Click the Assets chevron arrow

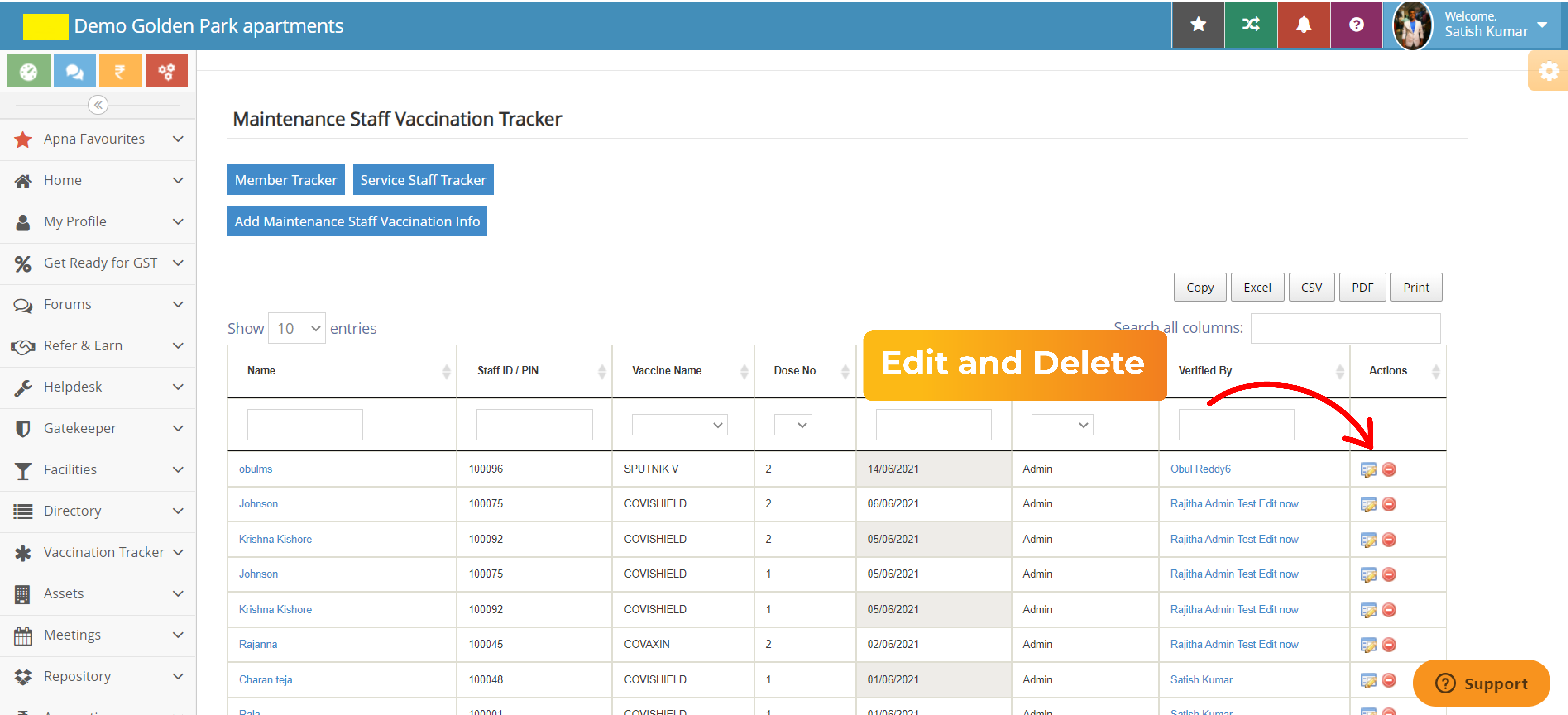click(178, 594)
